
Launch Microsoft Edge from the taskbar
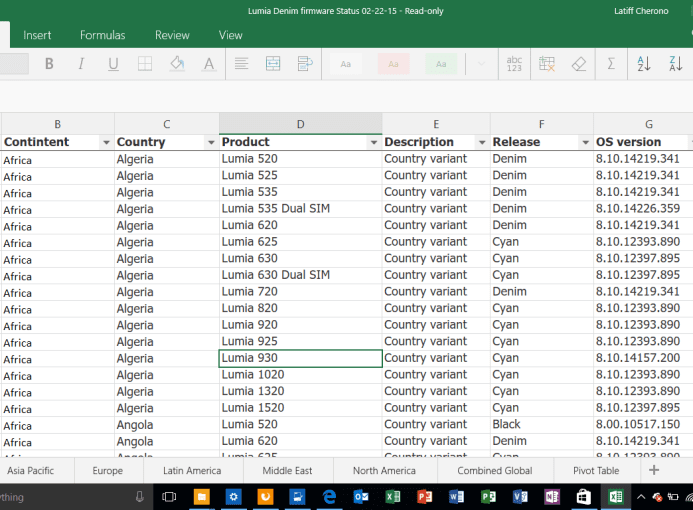coord(329,497)
